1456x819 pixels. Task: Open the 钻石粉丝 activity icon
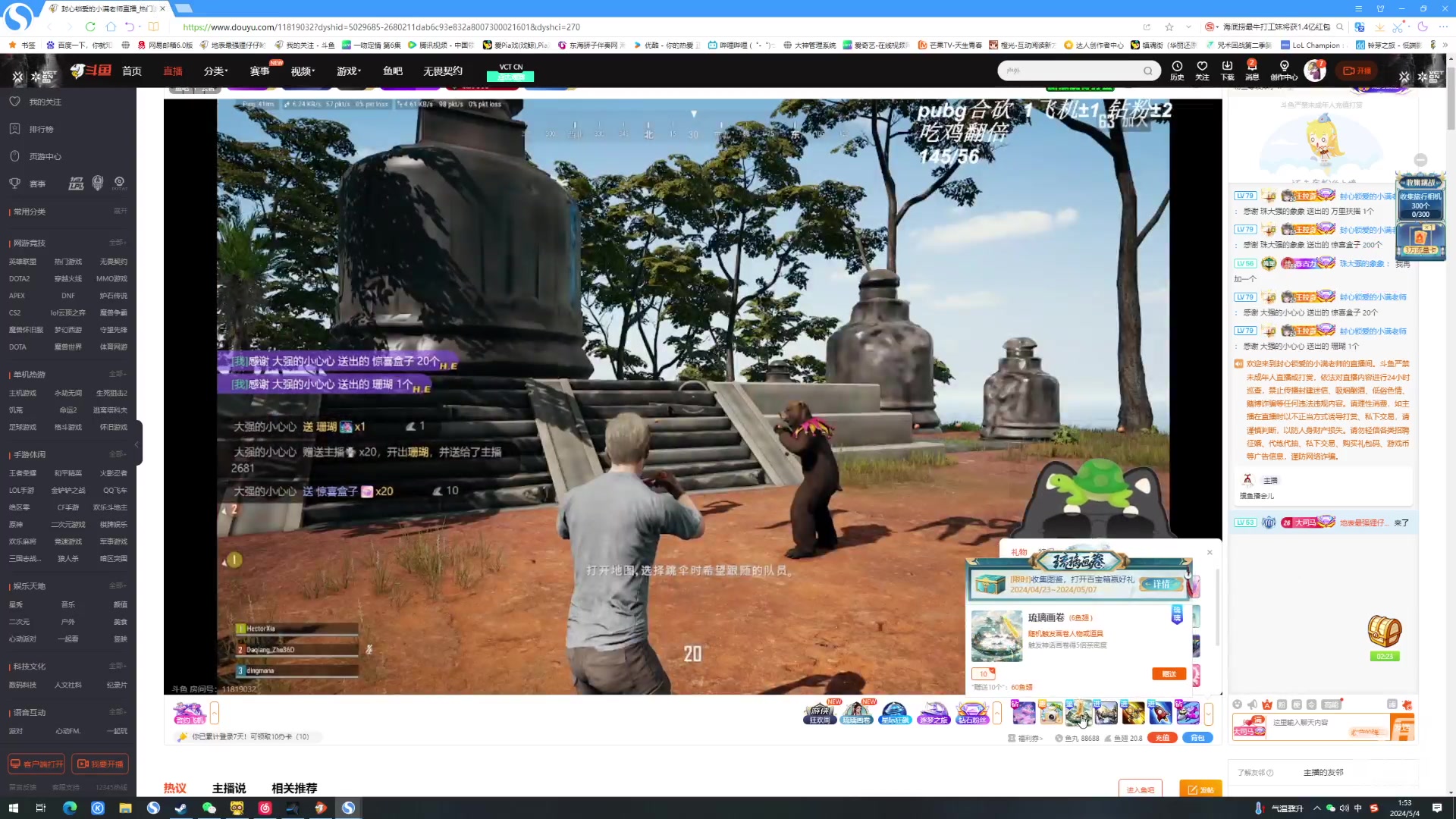(x=972, y=713)
